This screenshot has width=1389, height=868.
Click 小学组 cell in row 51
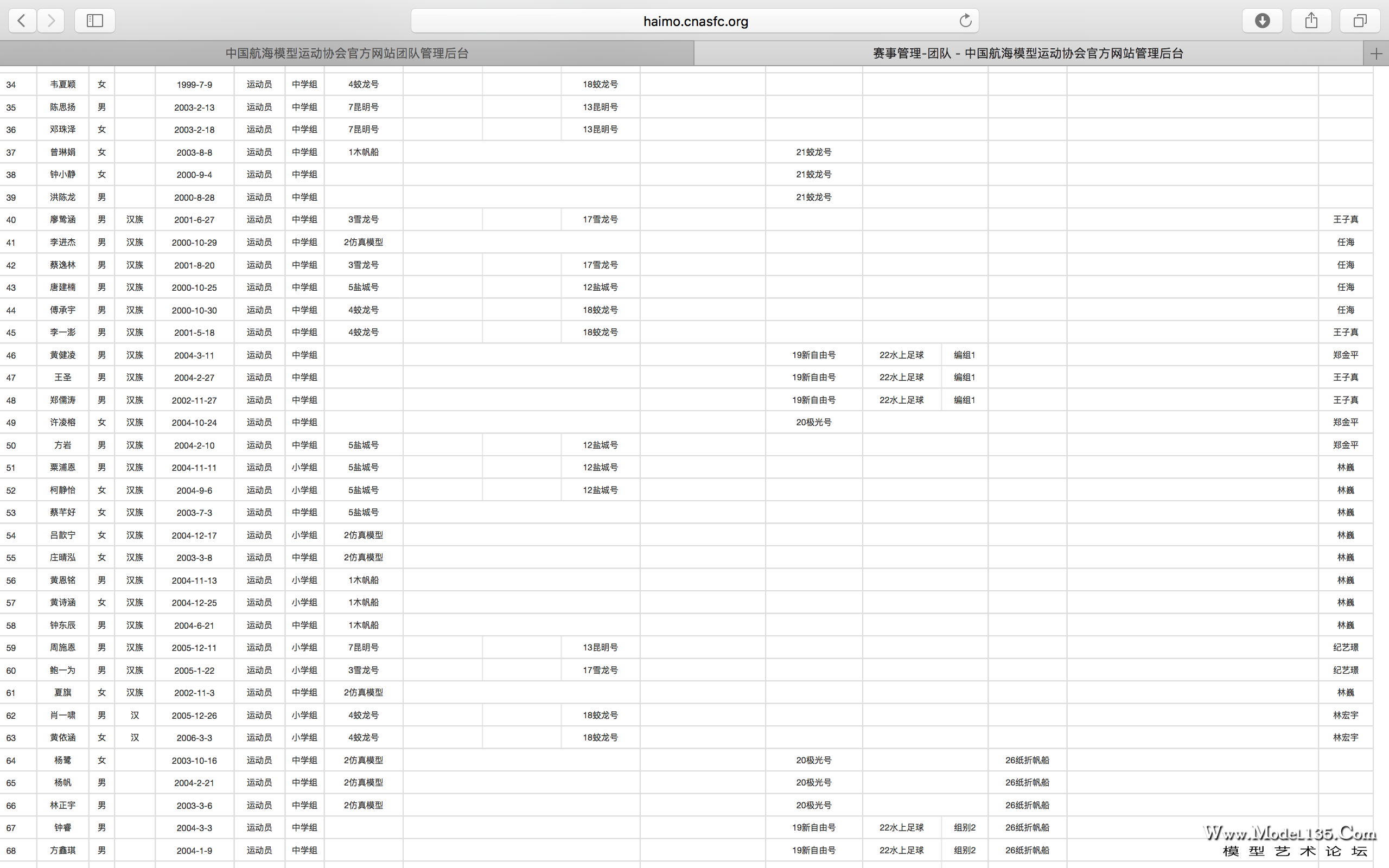tap(304, 467)
